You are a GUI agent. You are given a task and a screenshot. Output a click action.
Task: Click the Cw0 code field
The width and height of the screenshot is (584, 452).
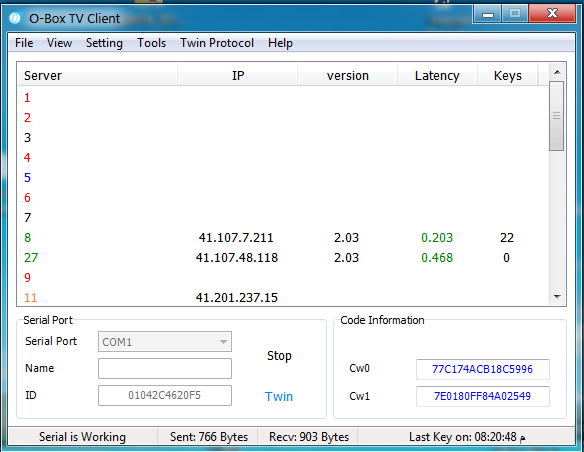pyautogui.click(x=483, y=369)
